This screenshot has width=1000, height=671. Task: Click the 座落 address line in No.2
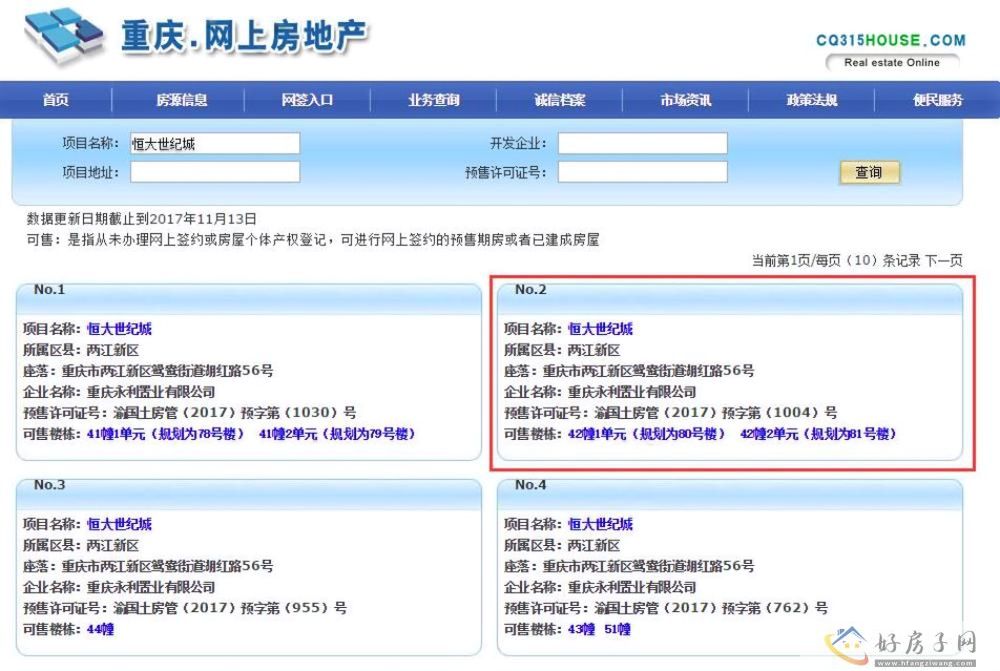pos(629,371)
